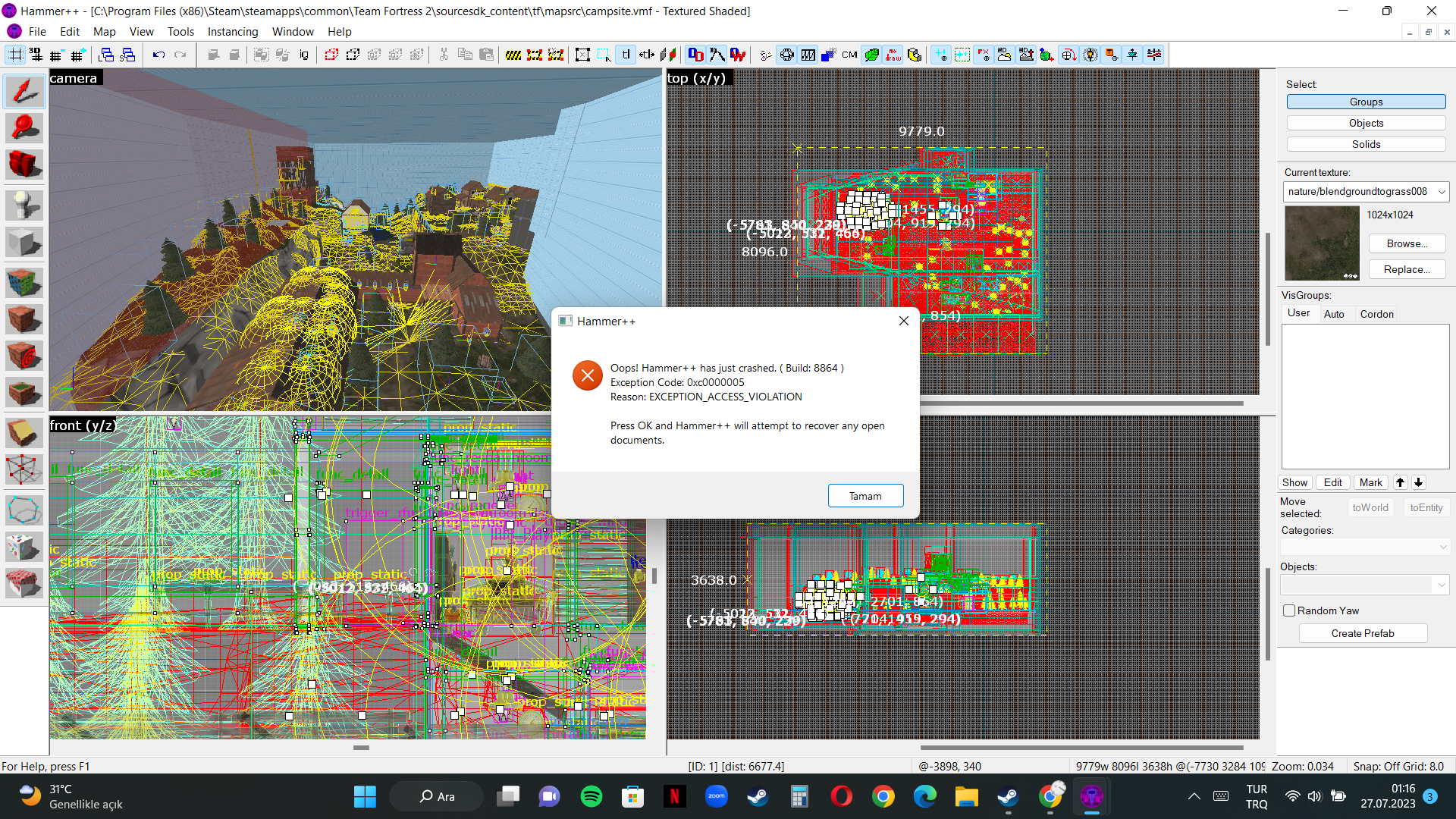Click the black dashed Hide Unselected icon

353,55
